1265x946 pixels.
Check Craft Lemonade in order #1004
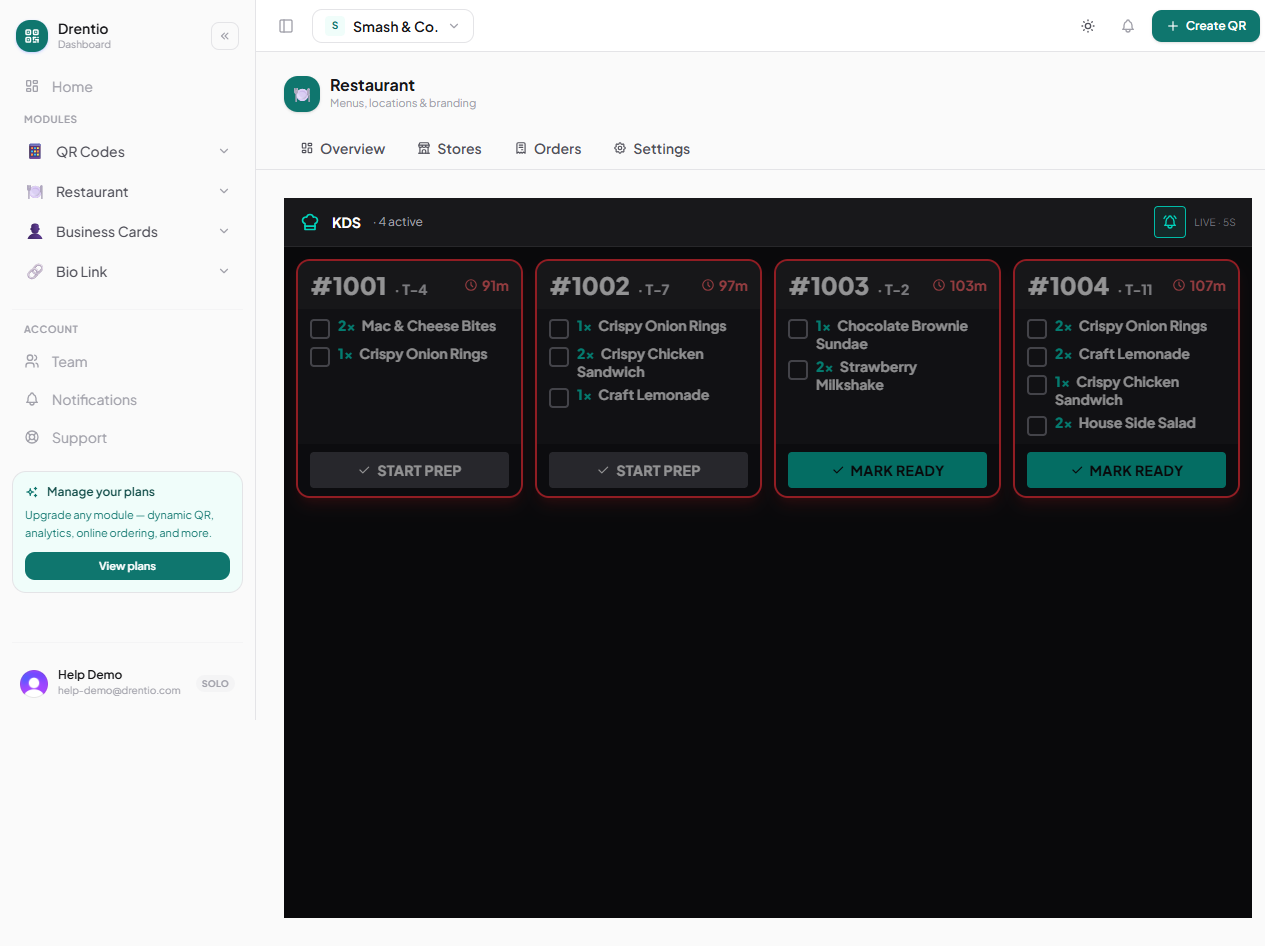[1037, 357]
